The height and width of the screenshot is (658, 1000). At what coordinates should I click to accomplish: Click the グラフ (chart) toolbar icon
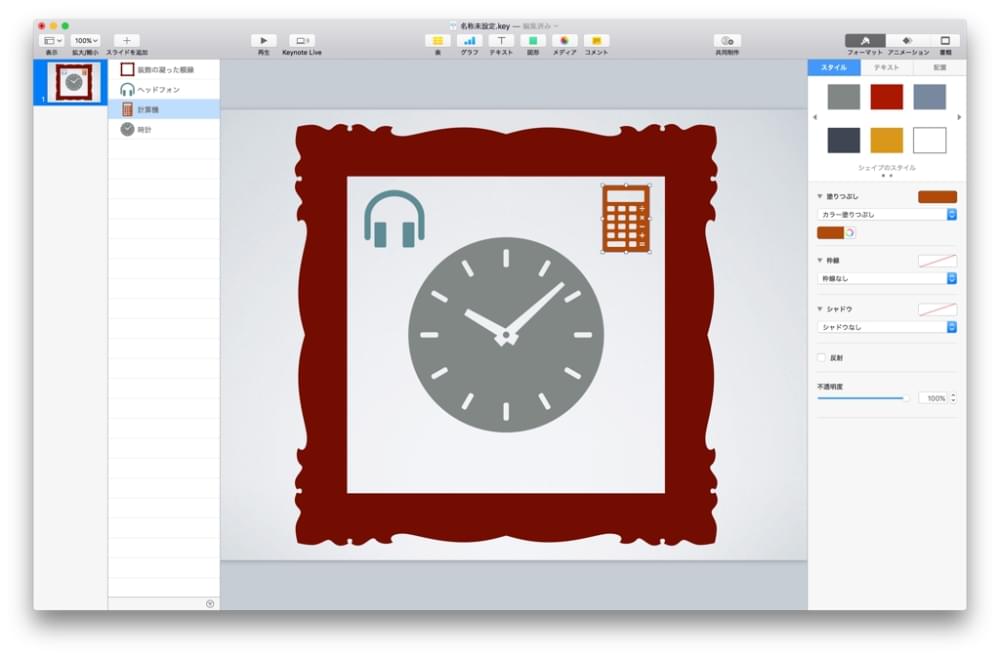point(469,41)
